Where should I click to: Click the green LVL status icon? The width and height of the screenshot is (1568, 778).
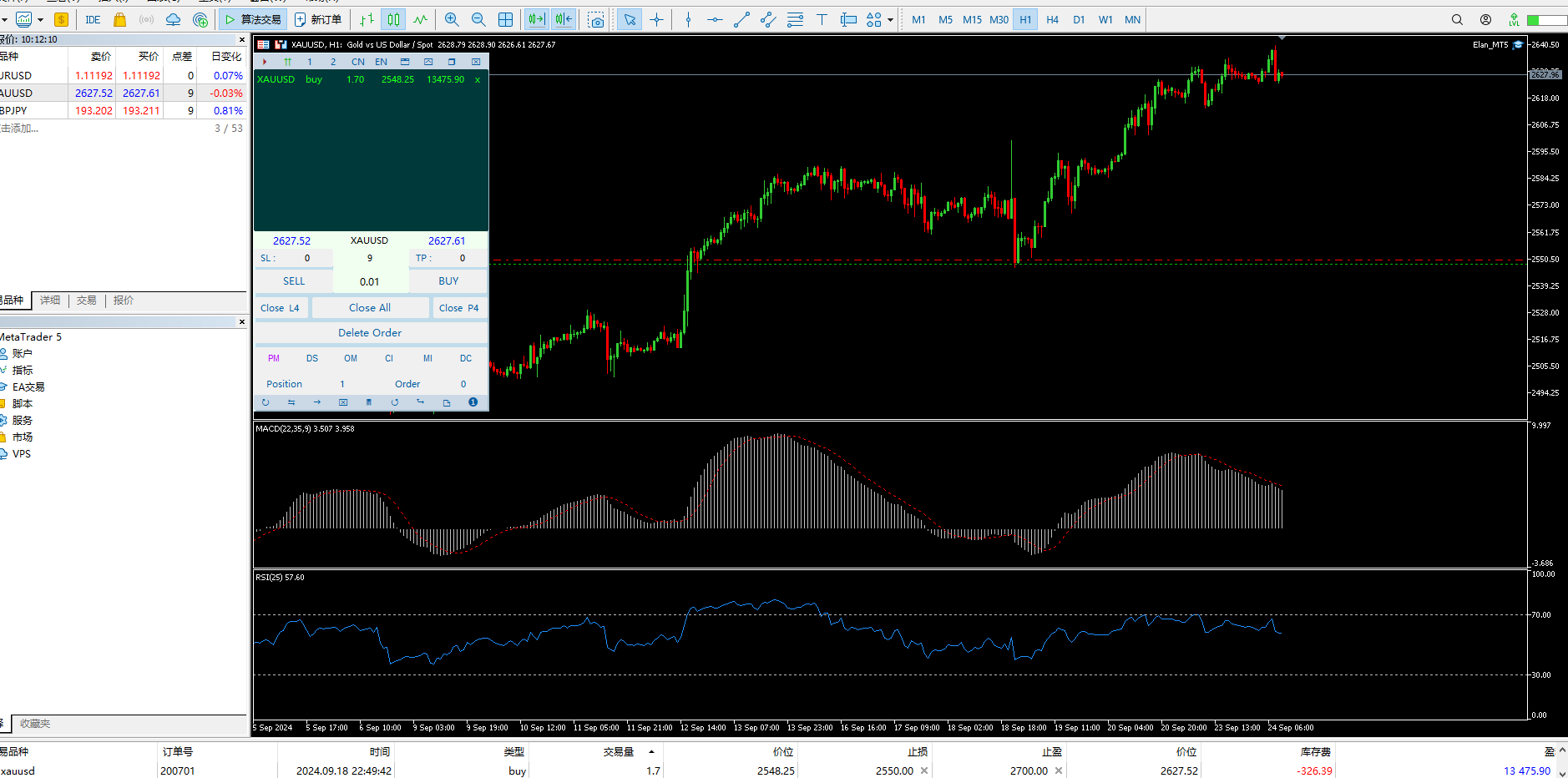coord(1514,19)
